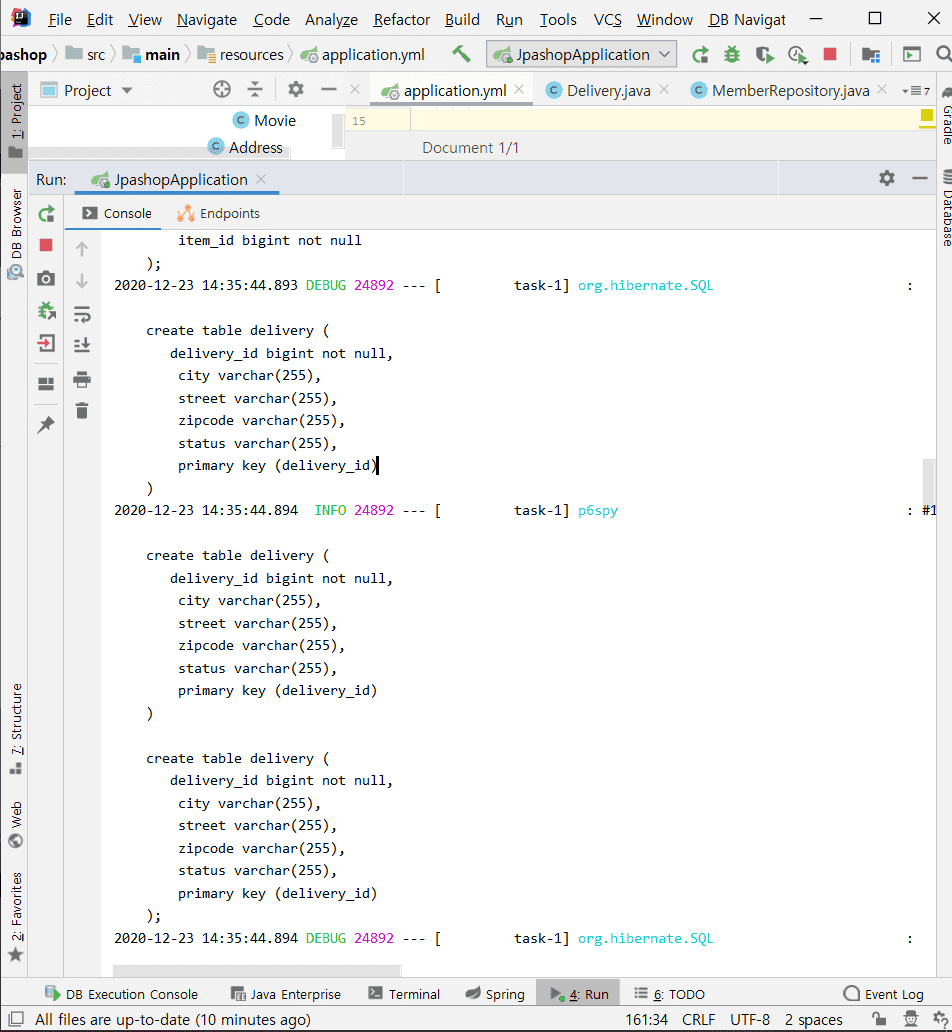Open JpashopApplication run configuration dropdown
The height and width of the screenshot is (1032, 952).
[x=581, y=55]
